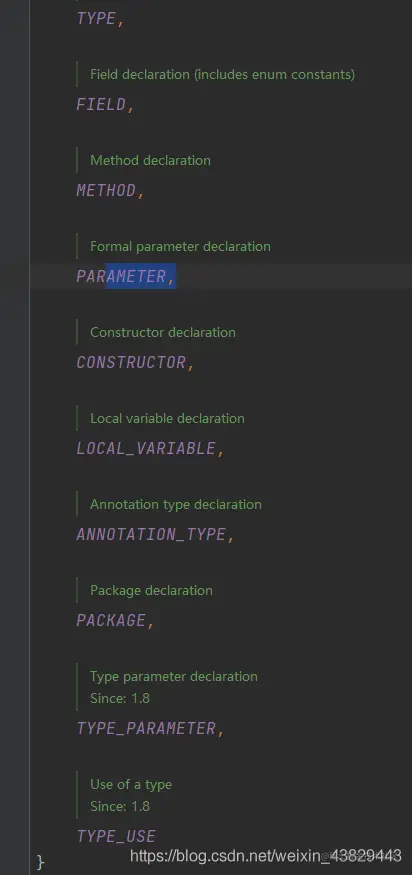Click the 'Package declaration' doc comment
Screen dimensions: 412x875
pyautogui.click(x=151, y=590)
